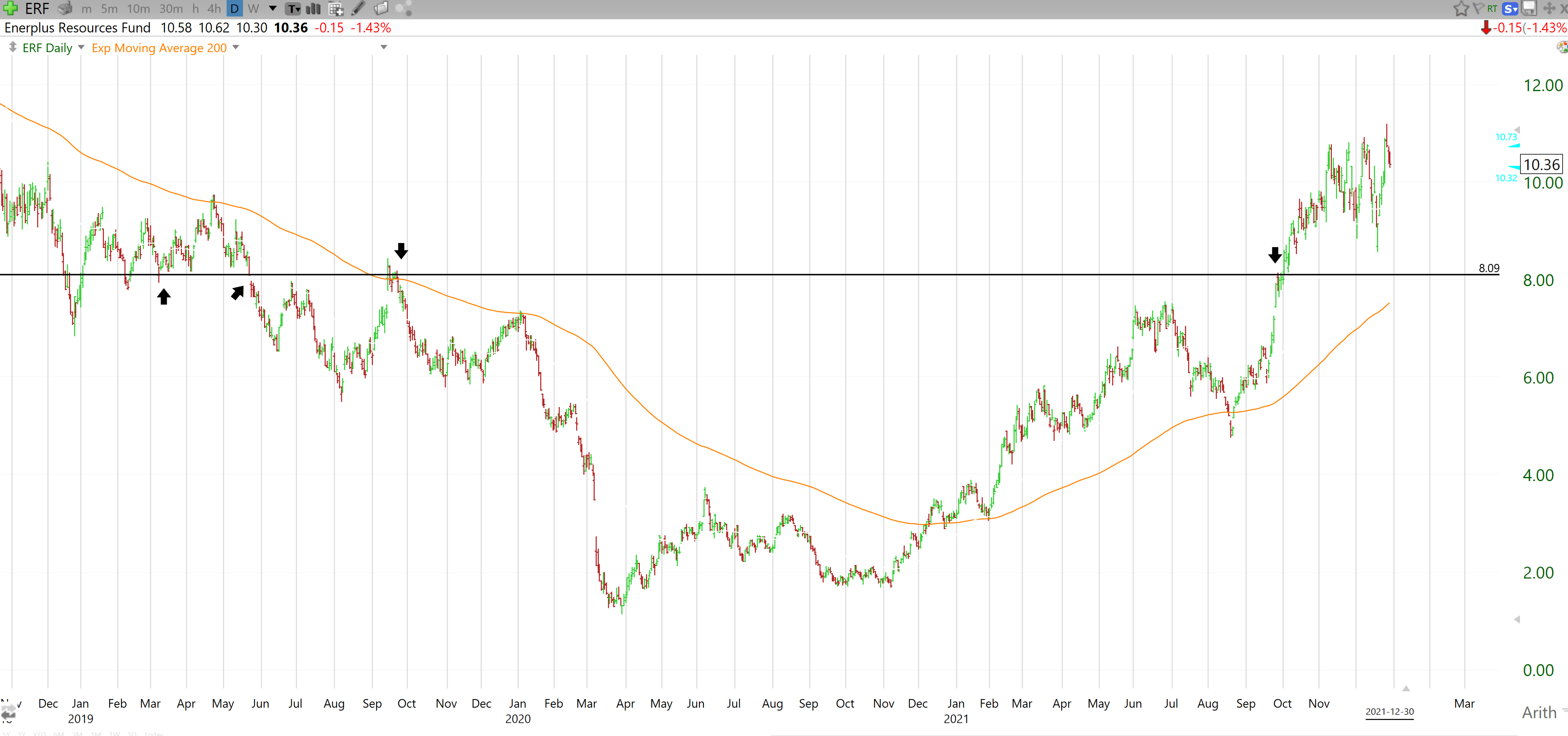
Task: Select the 1Y range button
Action: tap(22, 734)
